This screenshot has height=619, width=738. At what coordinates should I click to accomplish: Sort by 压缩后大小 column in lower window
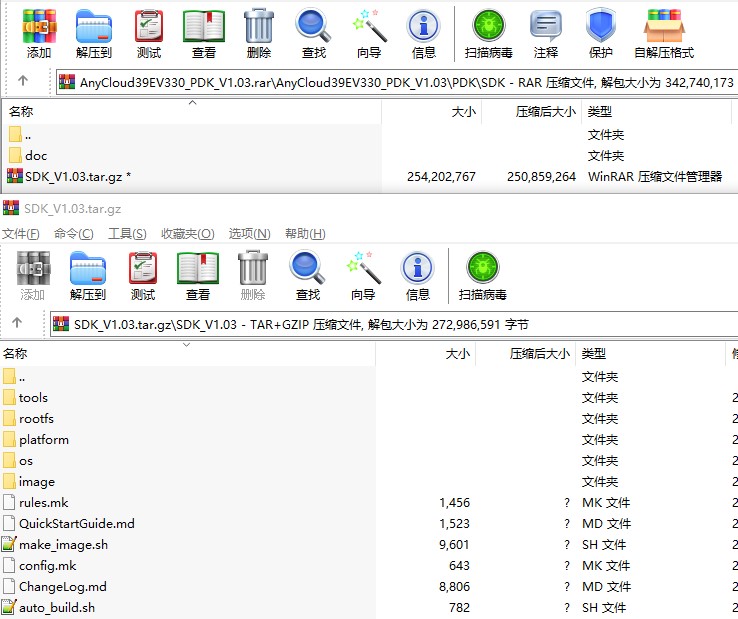pyautogui.click(x=526, y=354)
